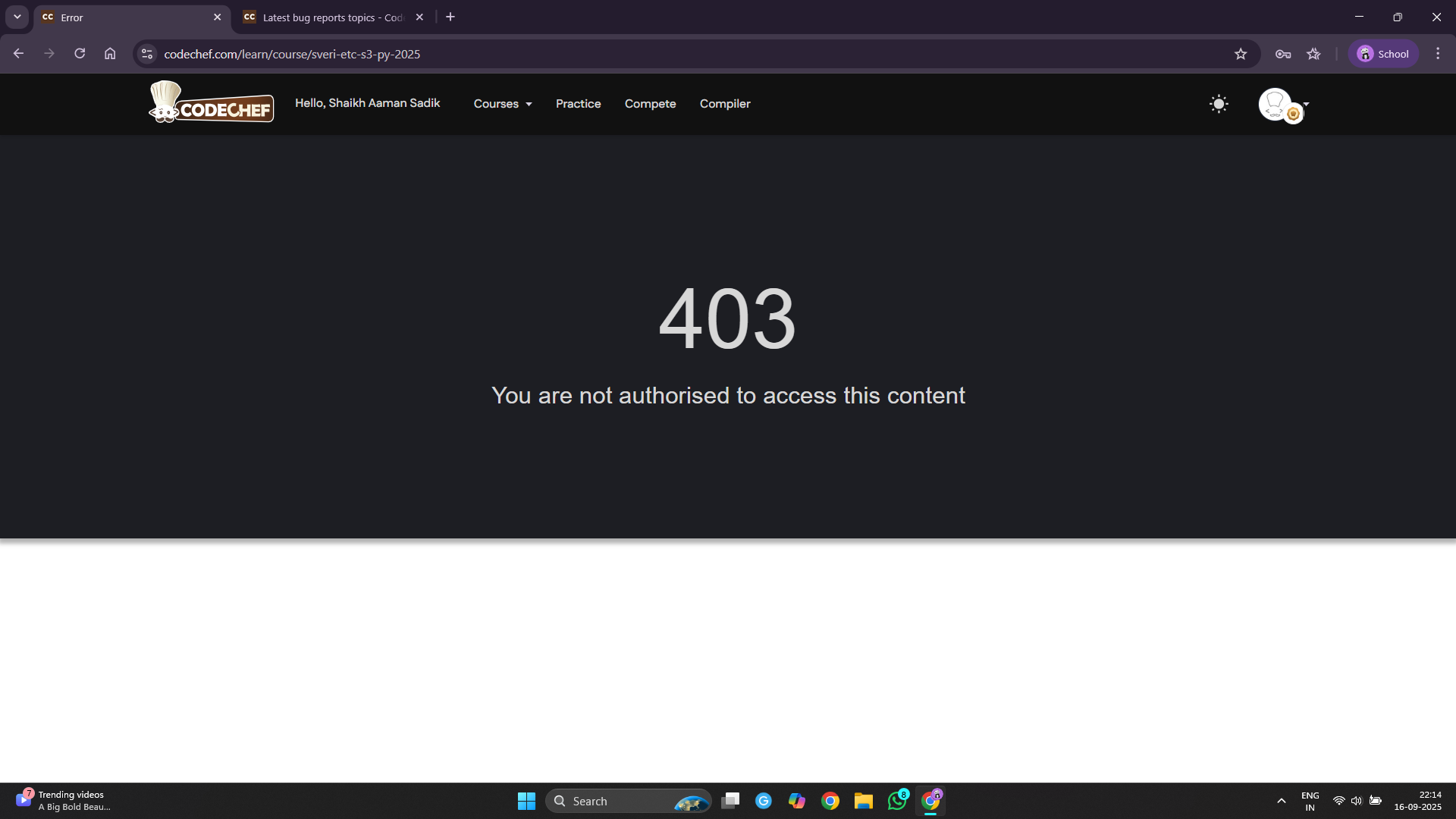Click the CodeChef logo
The height and width of the screenshot is (819, 1456).
[212, 102]
